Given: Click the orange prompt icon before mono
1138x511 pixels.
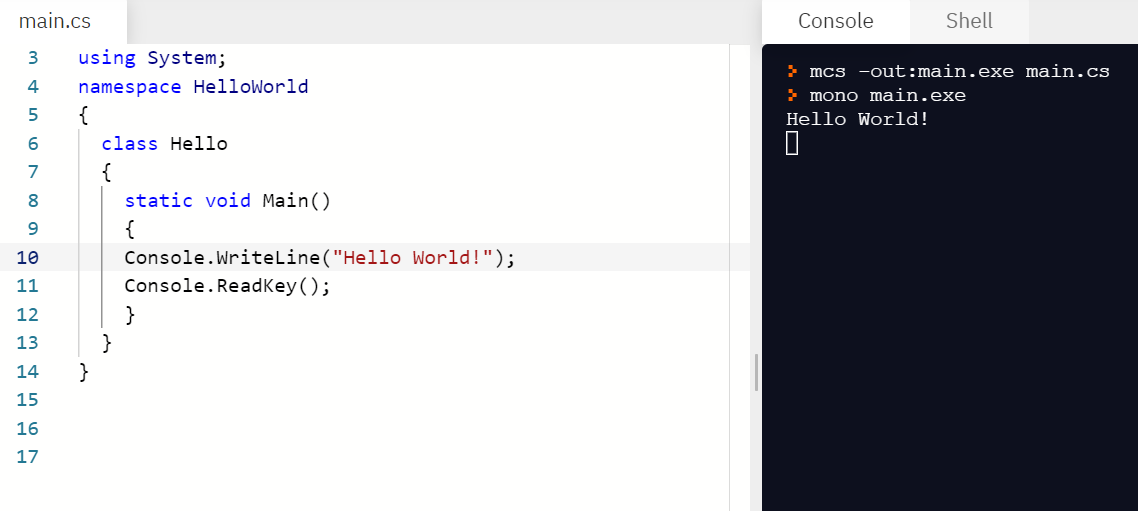Looking at the screenshot, I should tap(793, 95).
